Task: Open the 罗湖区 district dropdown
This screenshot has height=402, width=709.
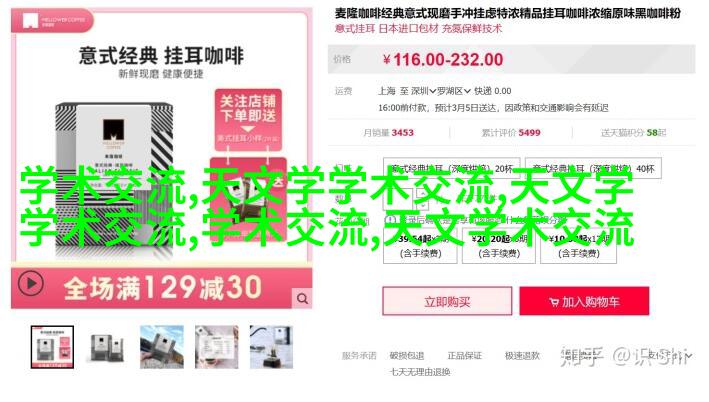Action: click(x=454, y=91)
